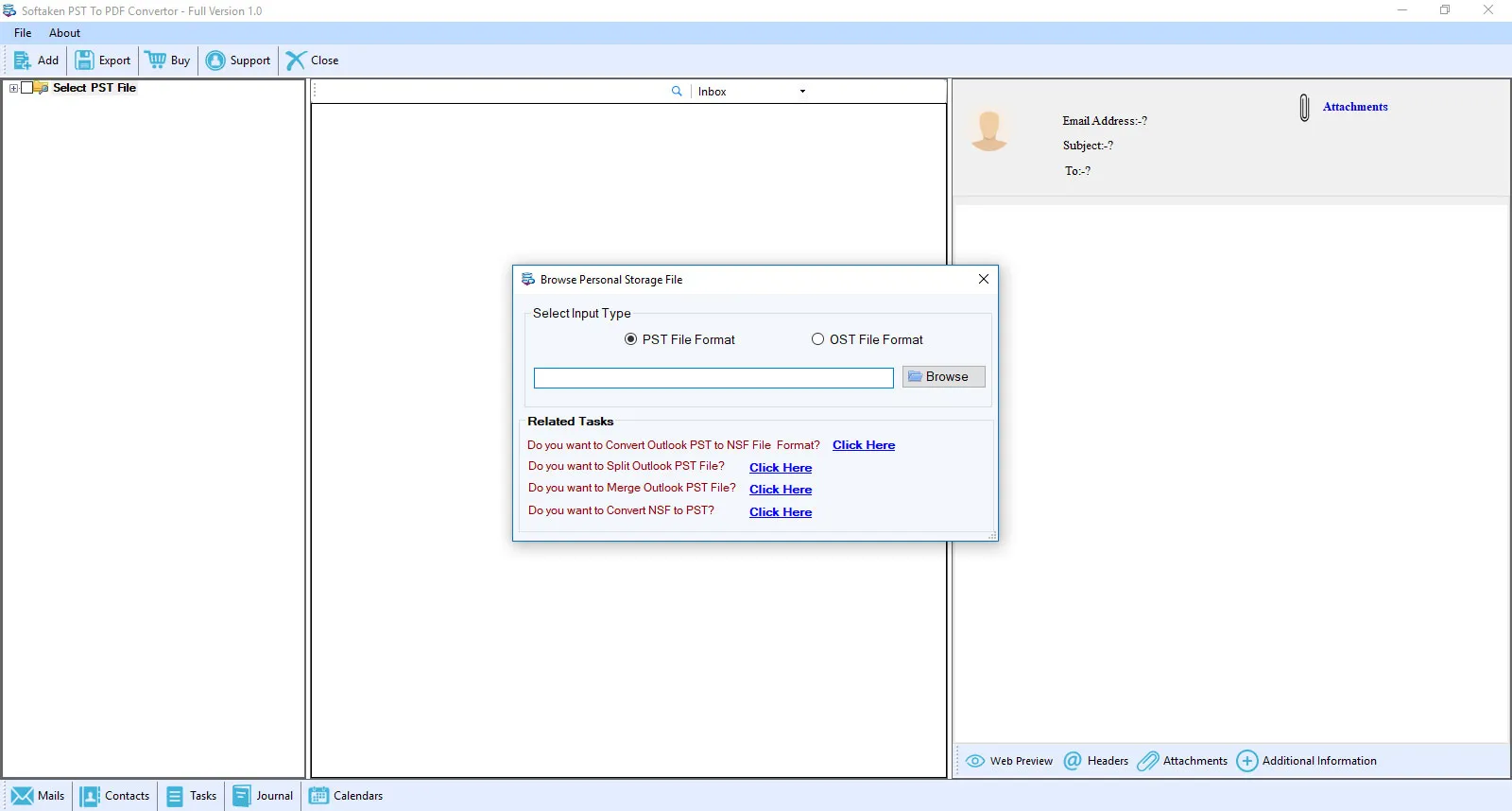Click the folder icon in Select PST File
Image resolution: width=1512 pixels, height=811 pixels.
coord(42,88)
